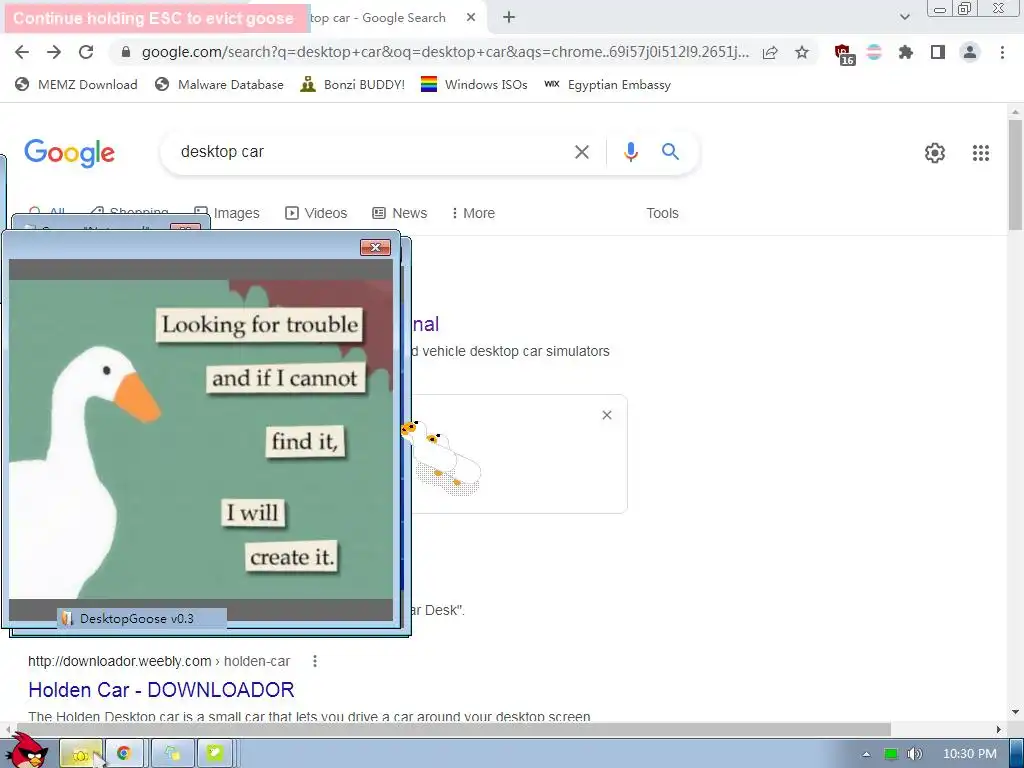1024x768 pixels.
Task: Open Bonzi BUDDY! bookmark
Action: tap(353, 84)
